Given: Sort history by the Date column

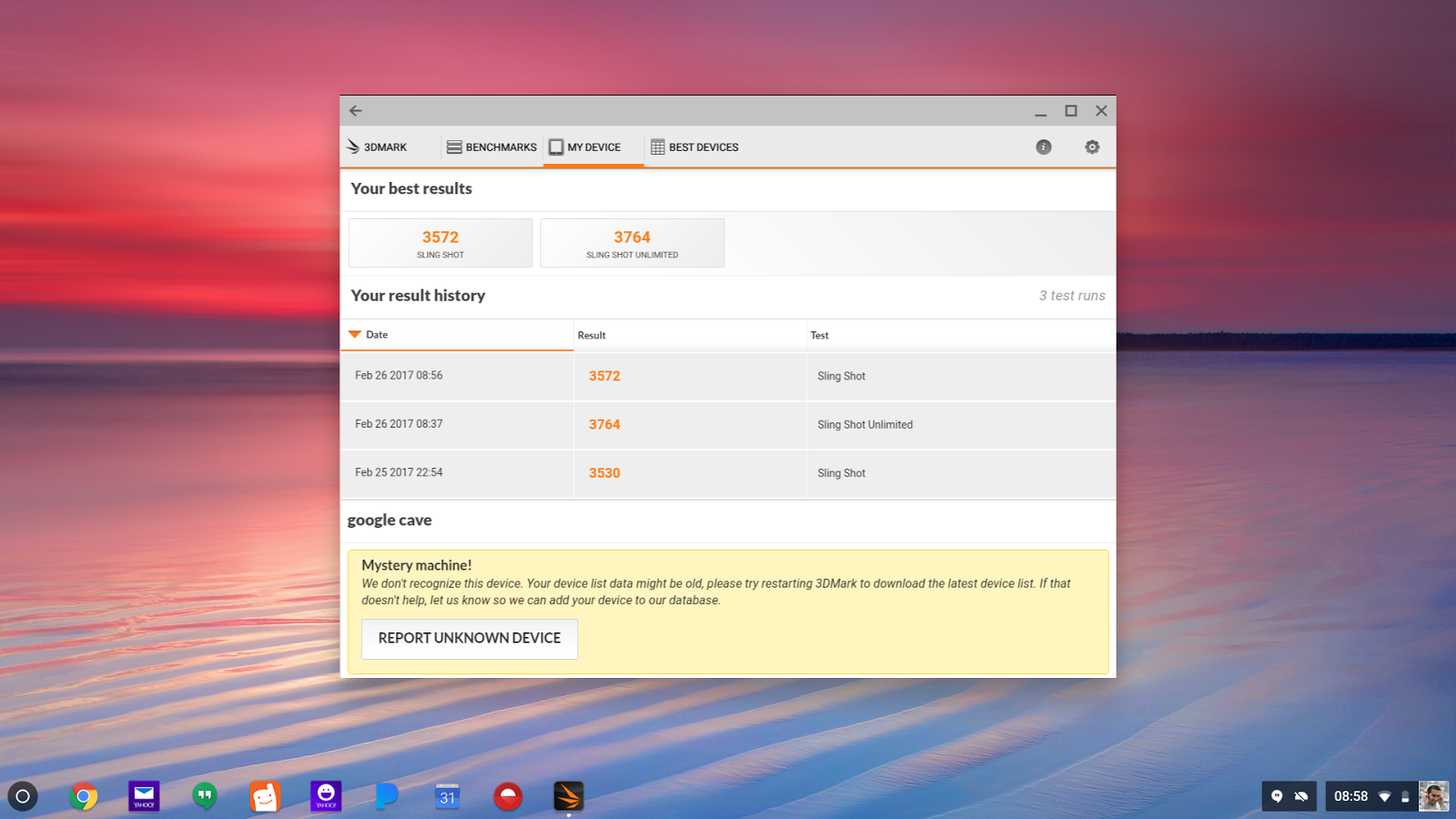Looking at the screenshot, I should [x=457, y=335].
